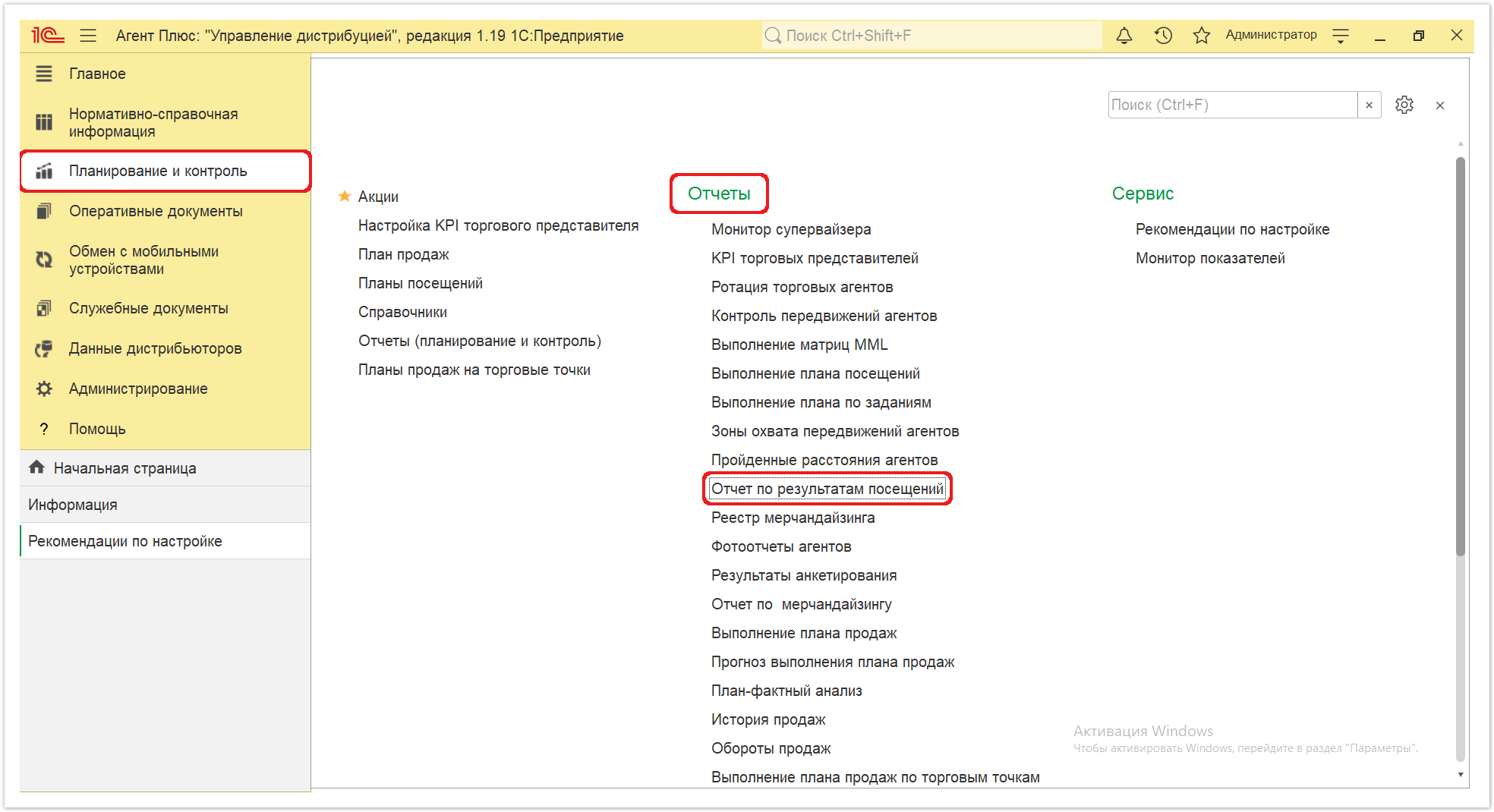This screenshot has height=812, width=1494.
Task: Click Администрирование gear icon
Action: (44, 389)
